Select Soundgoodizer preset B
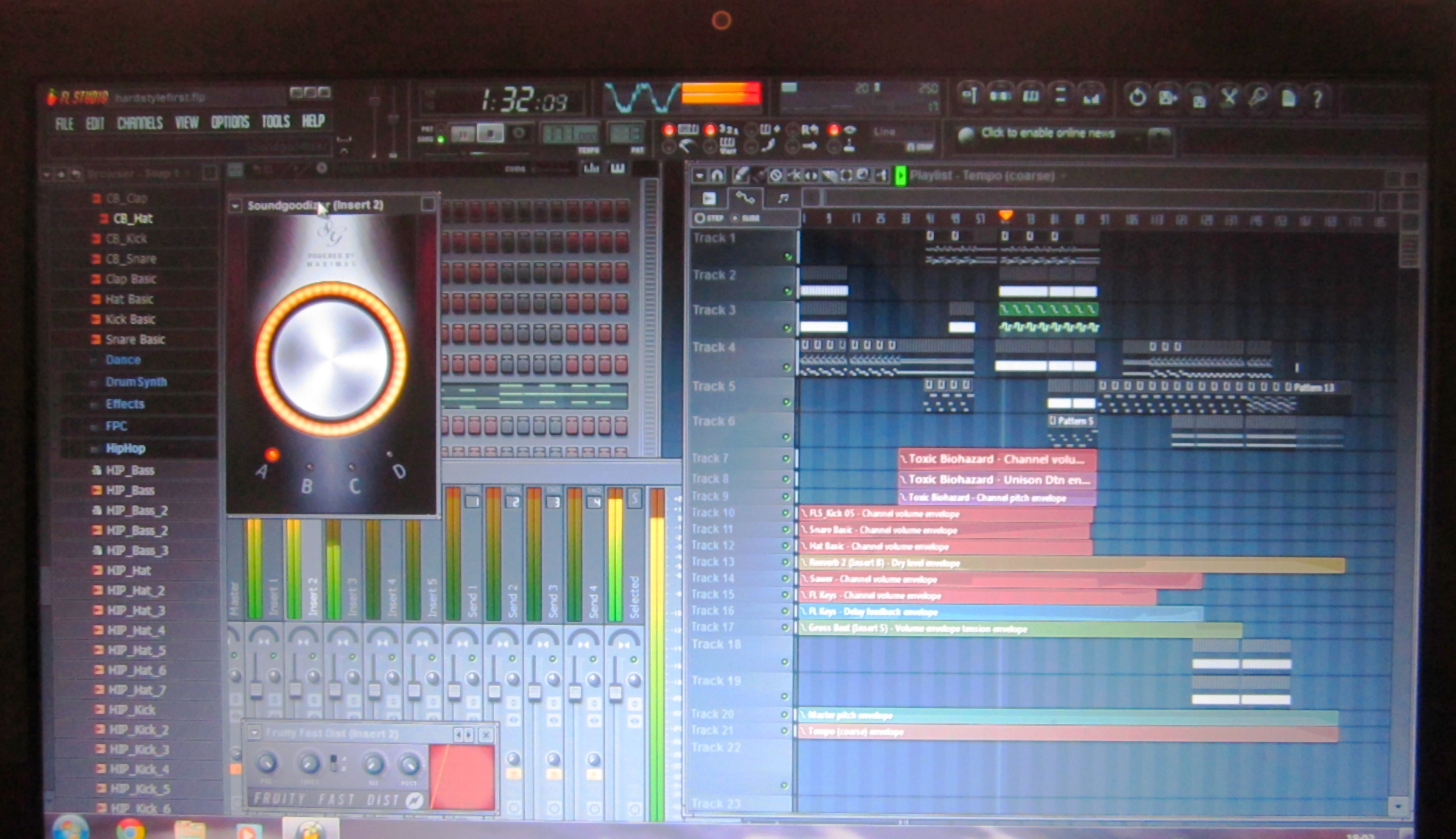This screenshot has height=839, width=1456. pos(310,467)
